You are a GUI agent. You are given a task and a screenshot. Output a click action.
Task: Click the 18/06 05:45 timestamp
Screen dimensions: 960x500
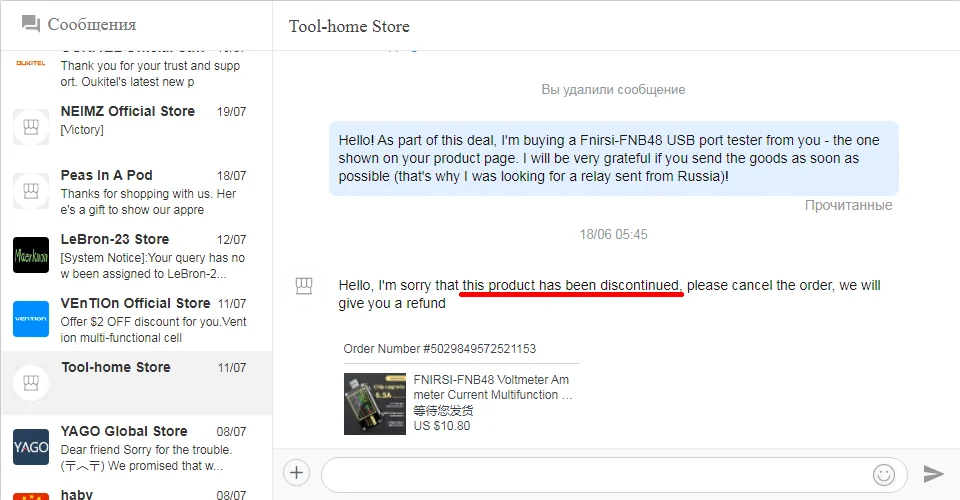[x=613, y=234]
